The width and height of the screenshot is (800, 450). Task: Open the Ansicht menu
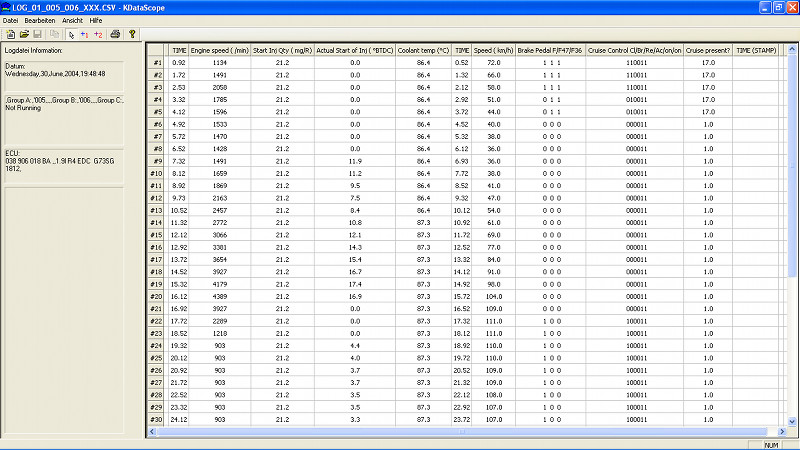72,20
